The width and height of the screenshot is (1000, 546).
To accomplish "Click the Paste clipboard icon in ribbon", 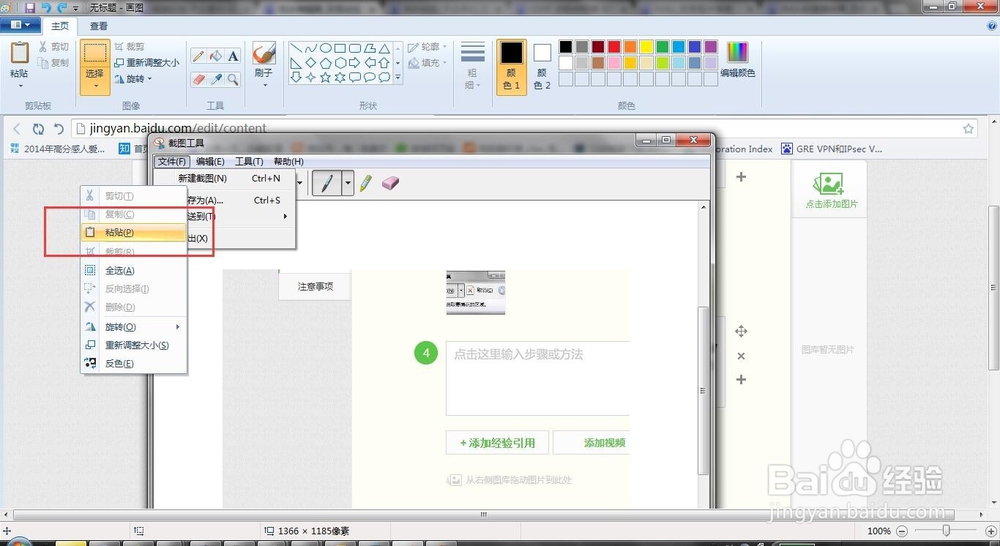I will pos(19,53).
